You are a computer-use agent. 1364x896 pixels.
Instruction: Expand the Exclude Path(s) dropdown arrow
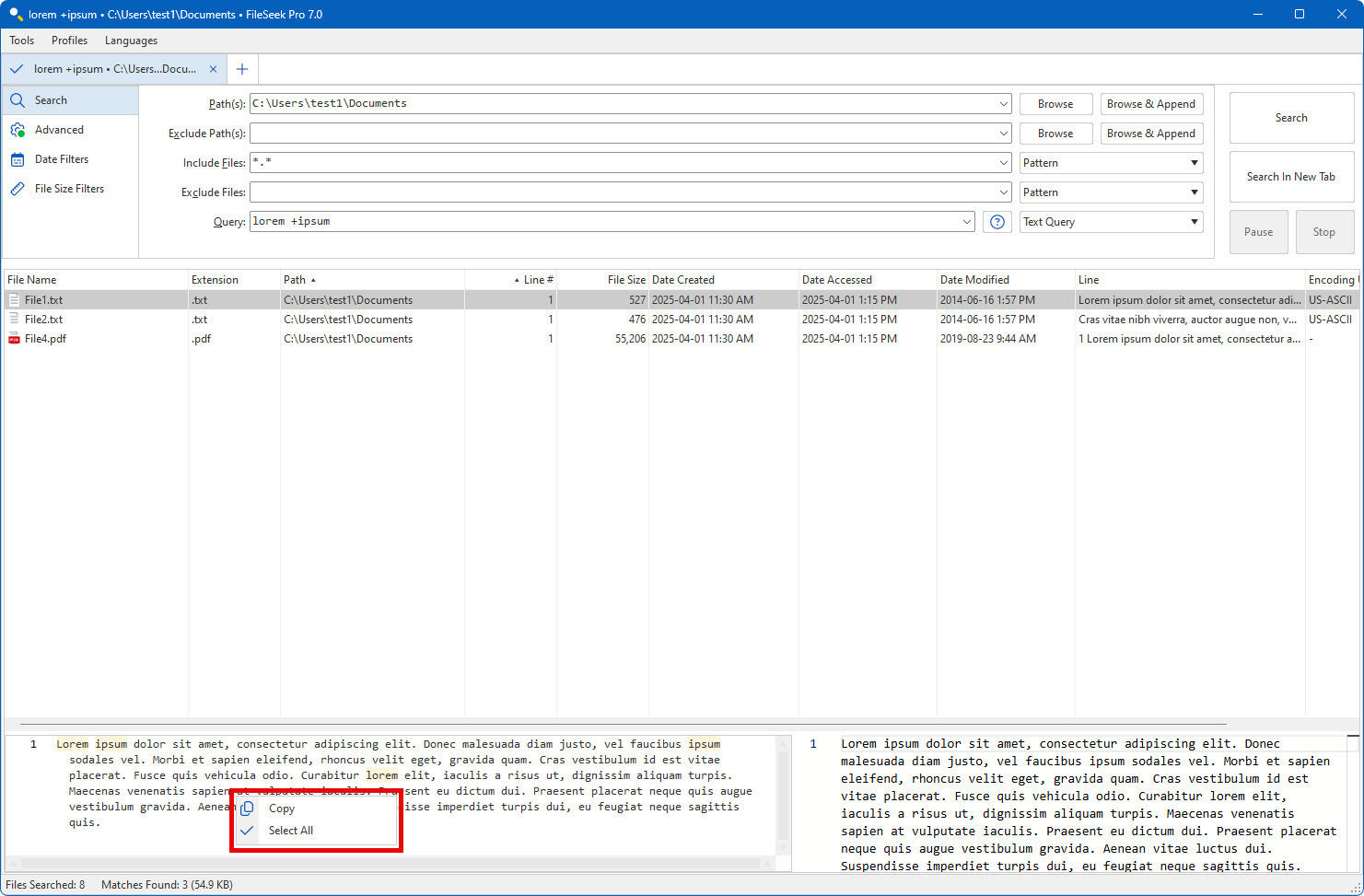[x=1003, y=134]
